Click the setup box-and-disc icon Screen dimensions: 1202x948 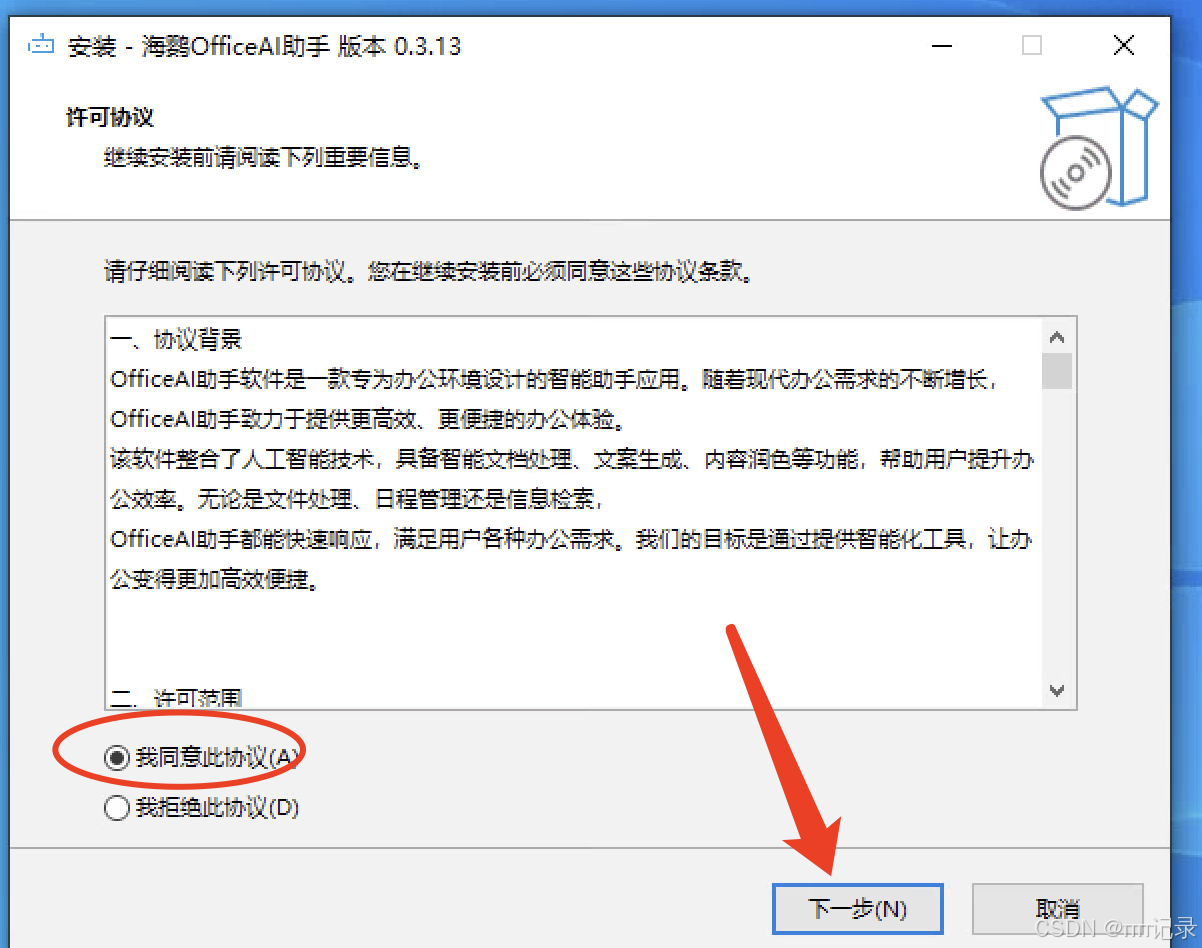click(x=1097, y=146)
